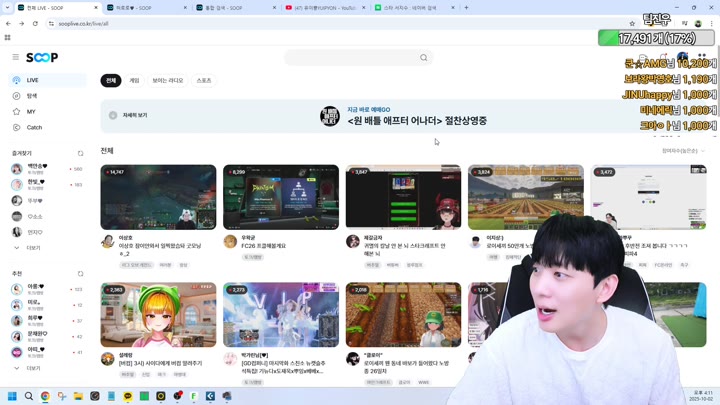Select the 스포츠 category chip

pos(203,80)
